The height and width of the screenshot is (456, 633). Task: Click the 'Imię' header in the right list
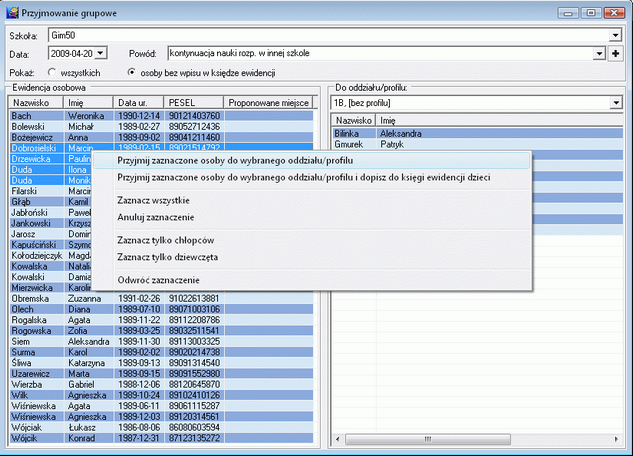click(x=500, y=120)
